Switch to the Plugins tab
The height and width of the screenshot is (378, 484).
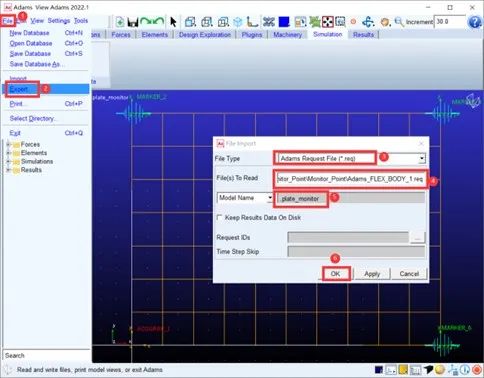(252, 35)
